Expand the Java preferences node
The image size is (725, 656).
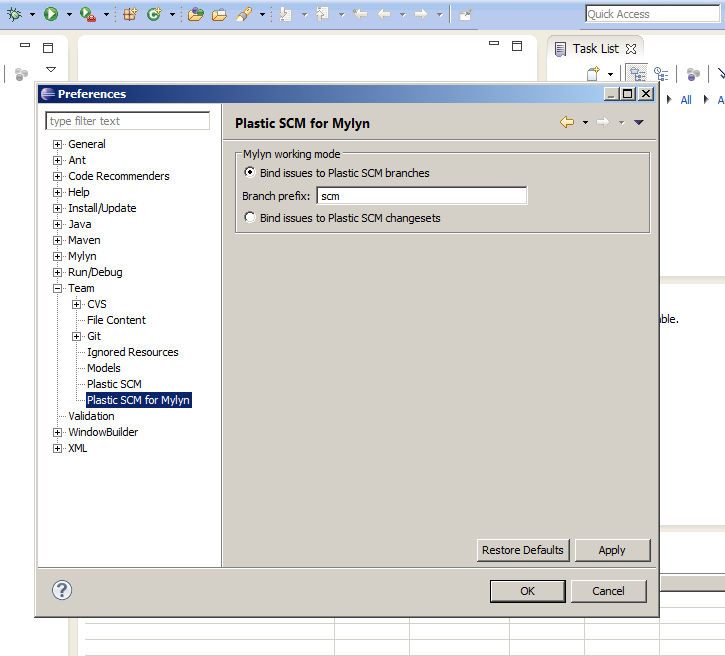(57, 225)
